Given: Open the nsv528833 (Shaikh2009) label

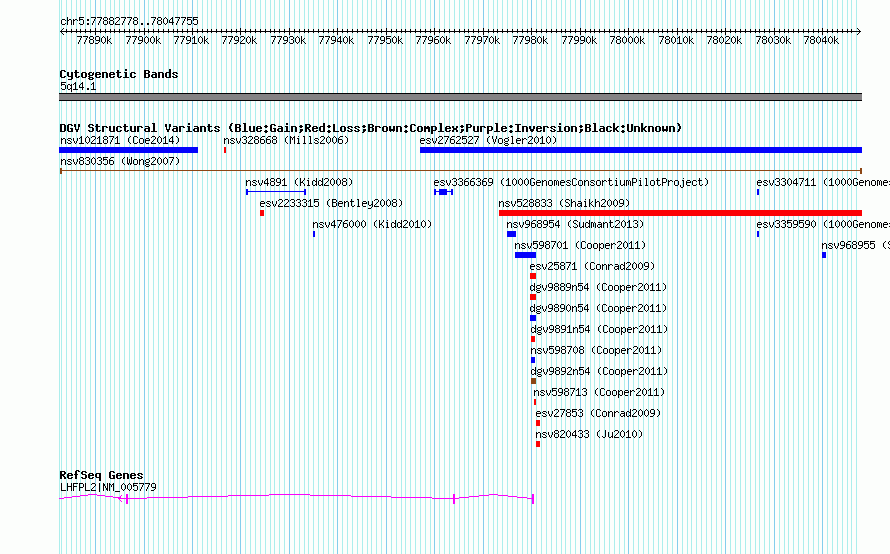Looking at the screenshot, I should [564, 203].
